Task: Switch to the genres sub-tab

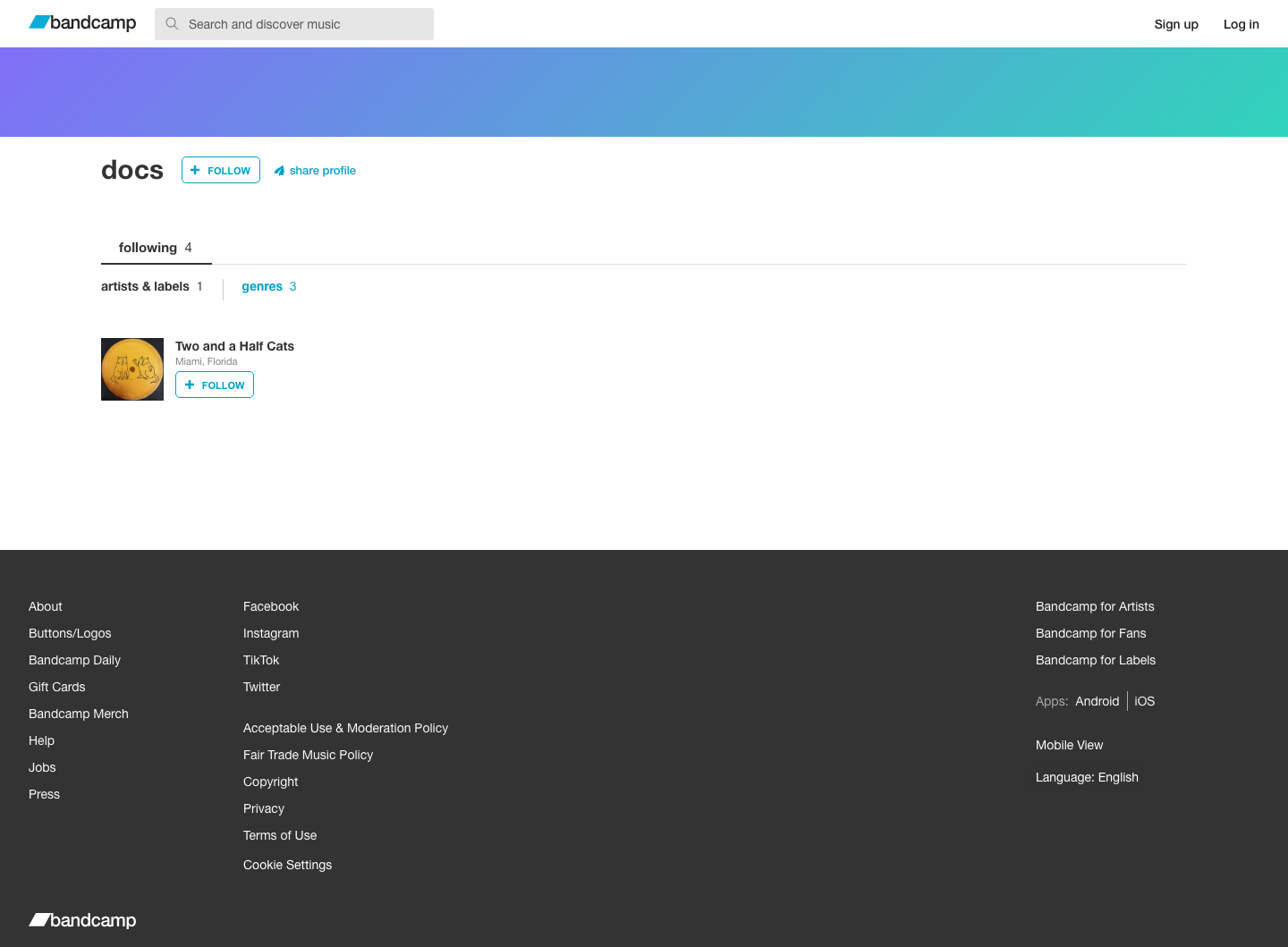Action: [269, 286]
